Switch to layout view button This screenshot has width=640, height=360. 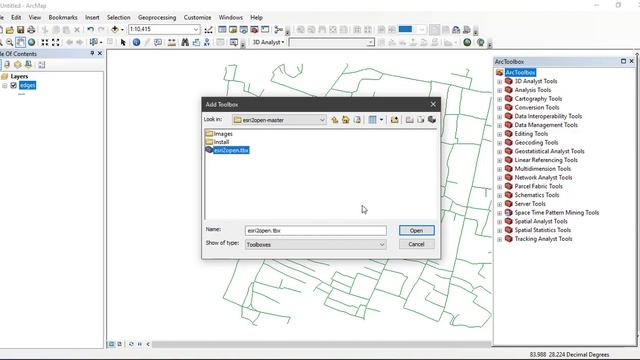coord(120,344)
